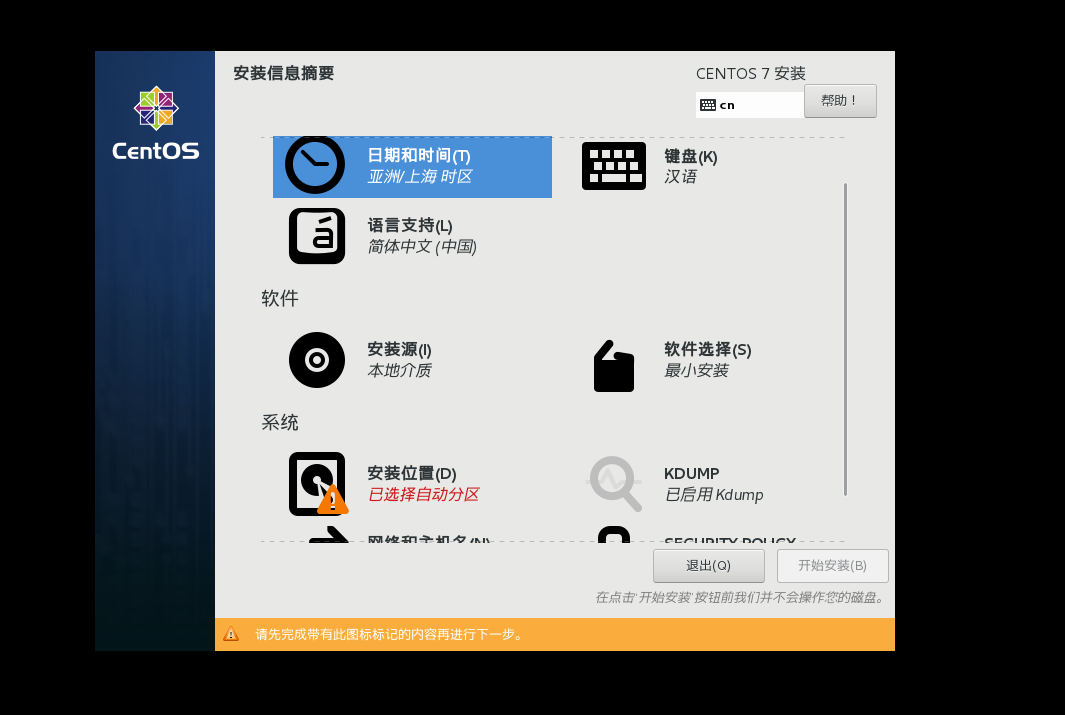
Task: Click the 退出(Q) quit button
Action: 708,566
